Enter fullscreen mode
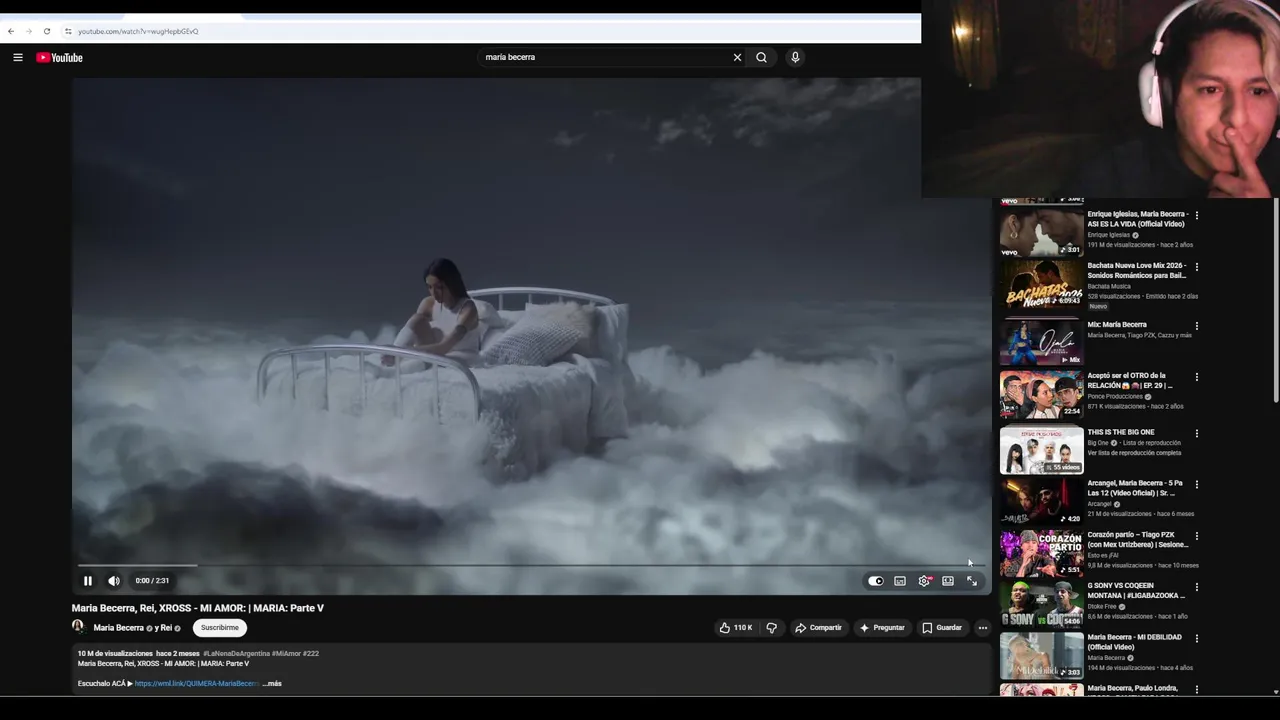 (972, 581)
